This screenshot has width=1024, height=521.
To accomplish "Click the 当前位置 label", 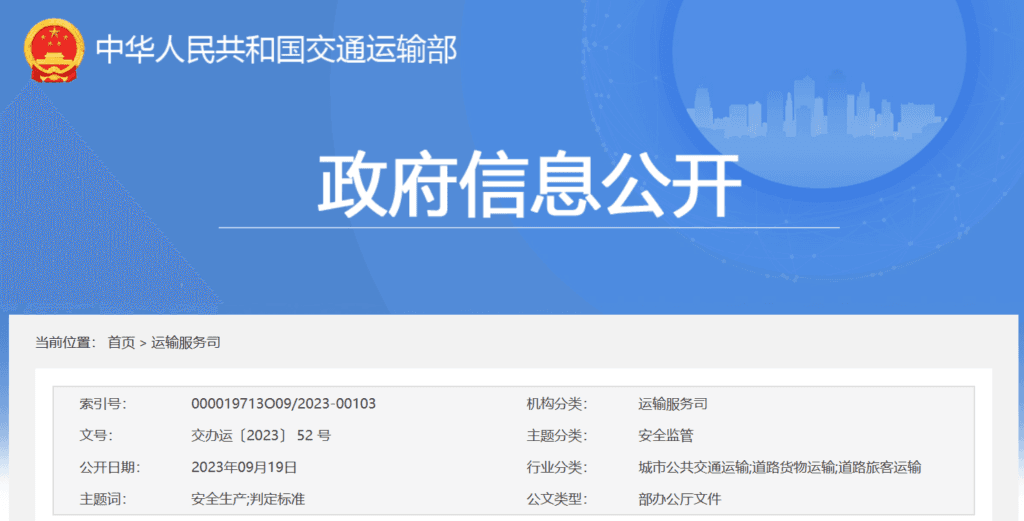I will (65, 343).
